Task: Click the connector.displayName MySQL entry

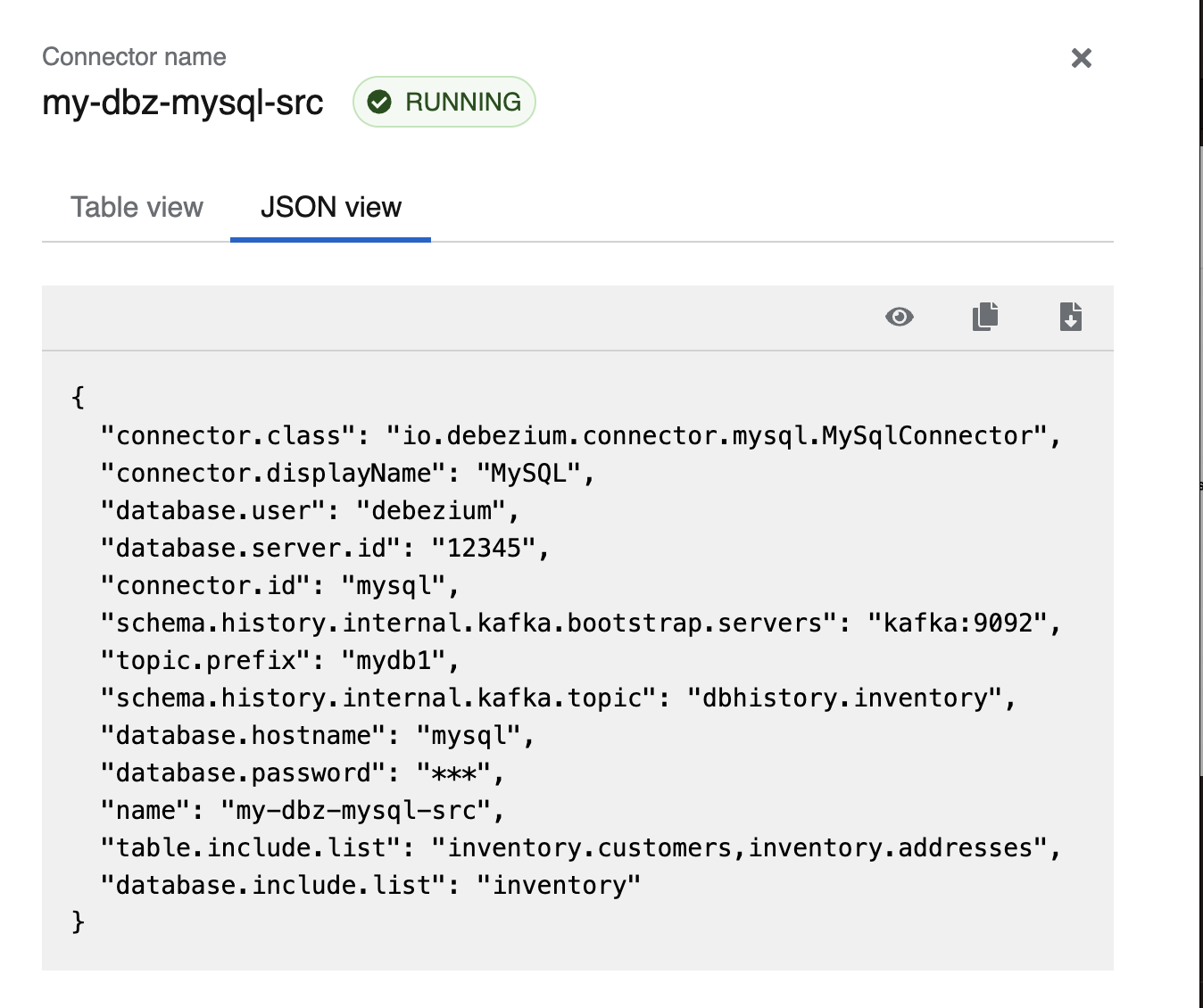Action: click(347, 473)
